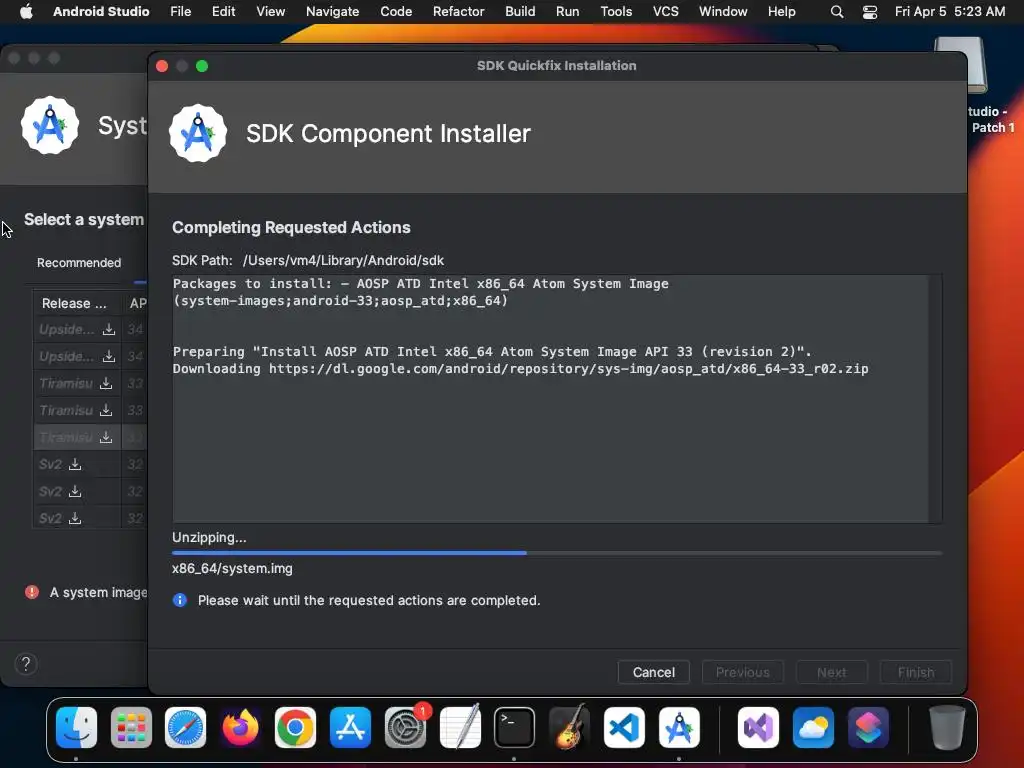Open the Code menu
This screenshot has height=768, width=1024.
point(396,12)
